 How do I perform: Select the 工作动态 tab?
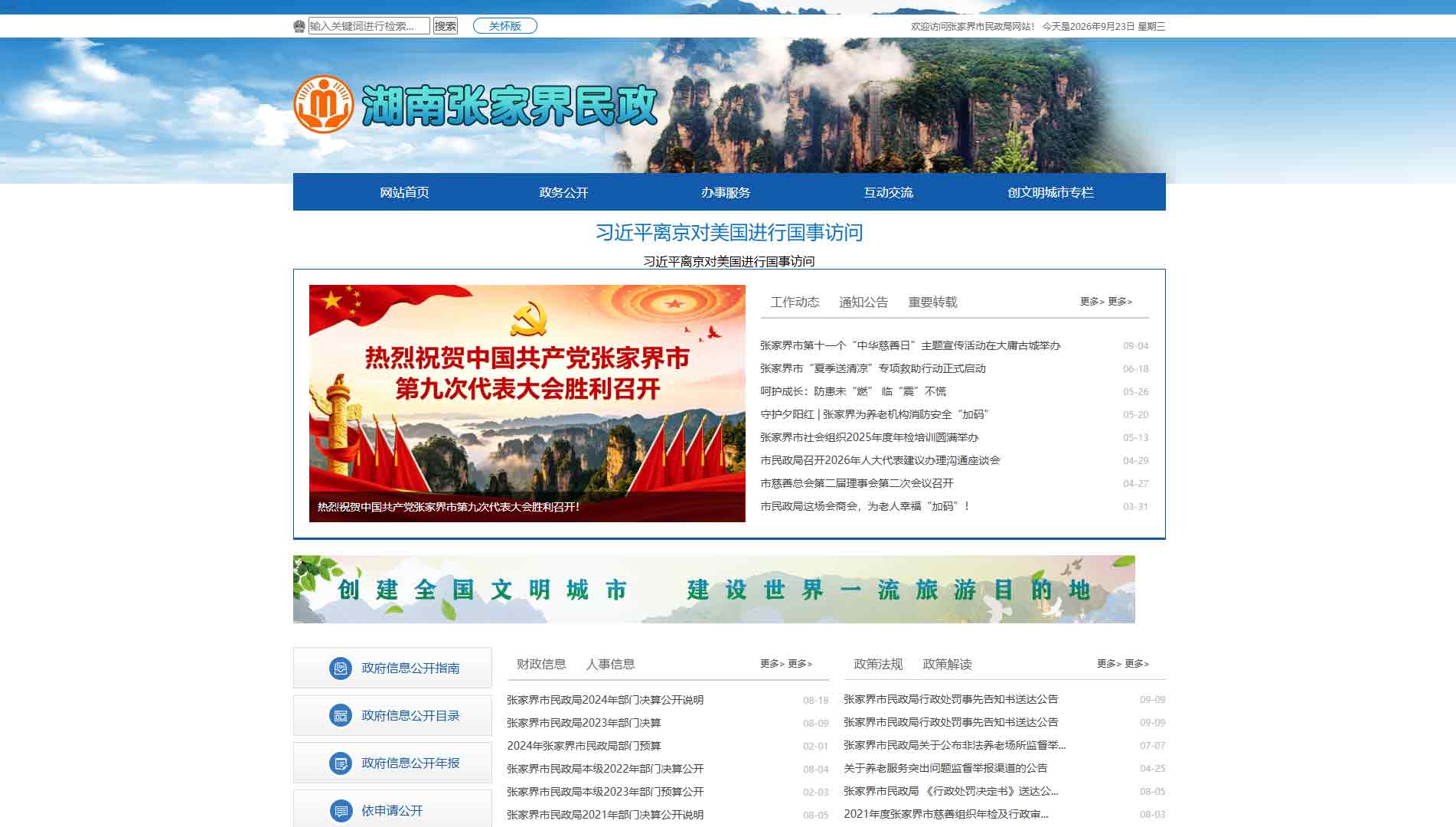pos(795,302)
